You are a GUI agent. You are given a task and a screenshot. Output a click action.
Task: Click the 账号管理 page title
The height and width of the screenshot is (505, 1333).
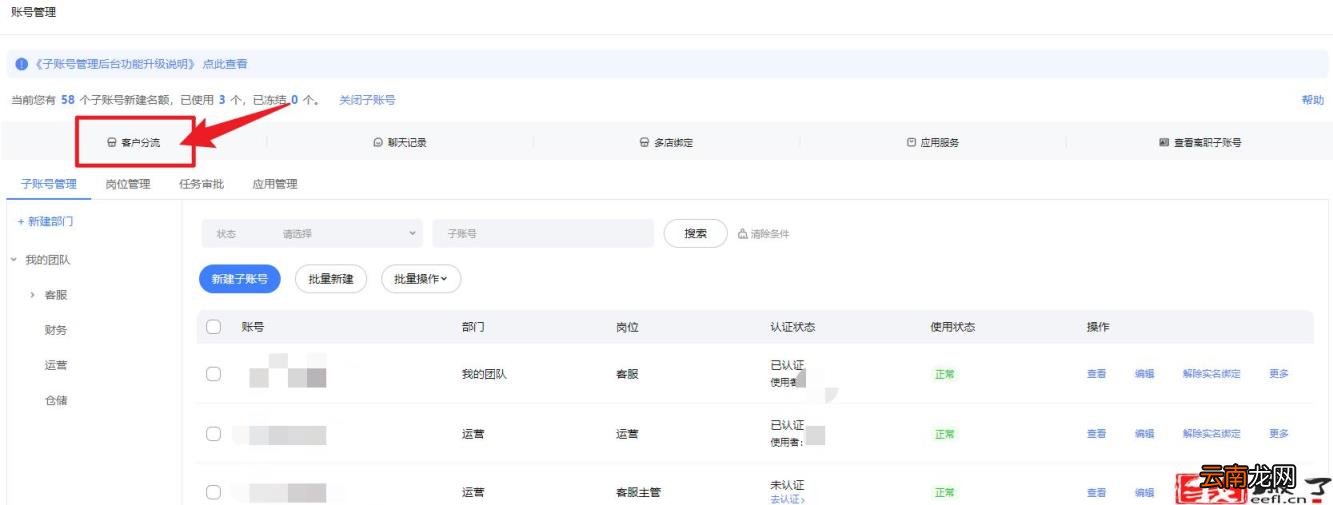pos(33,12)
